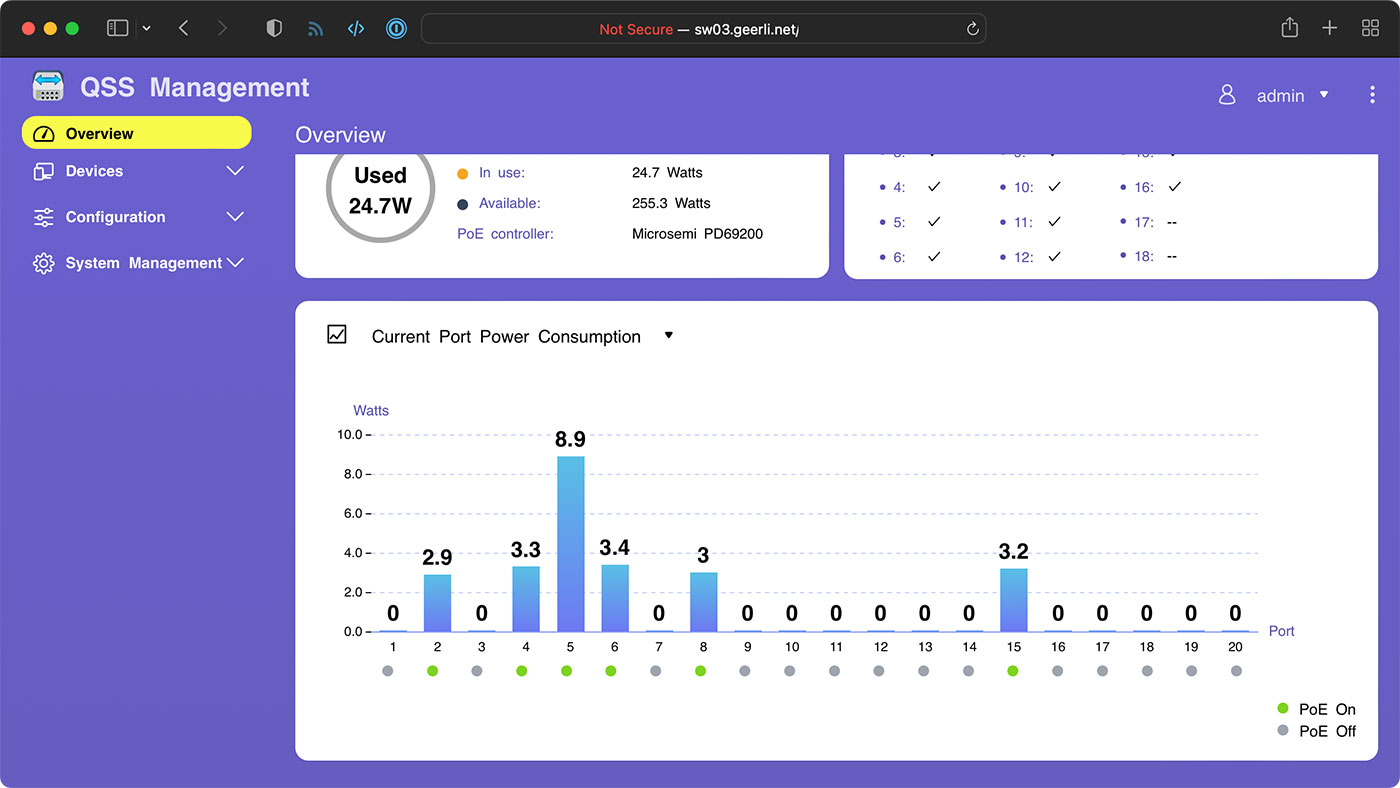Click the System Management gear icon

pyautogui.click(x=43, y=263)
